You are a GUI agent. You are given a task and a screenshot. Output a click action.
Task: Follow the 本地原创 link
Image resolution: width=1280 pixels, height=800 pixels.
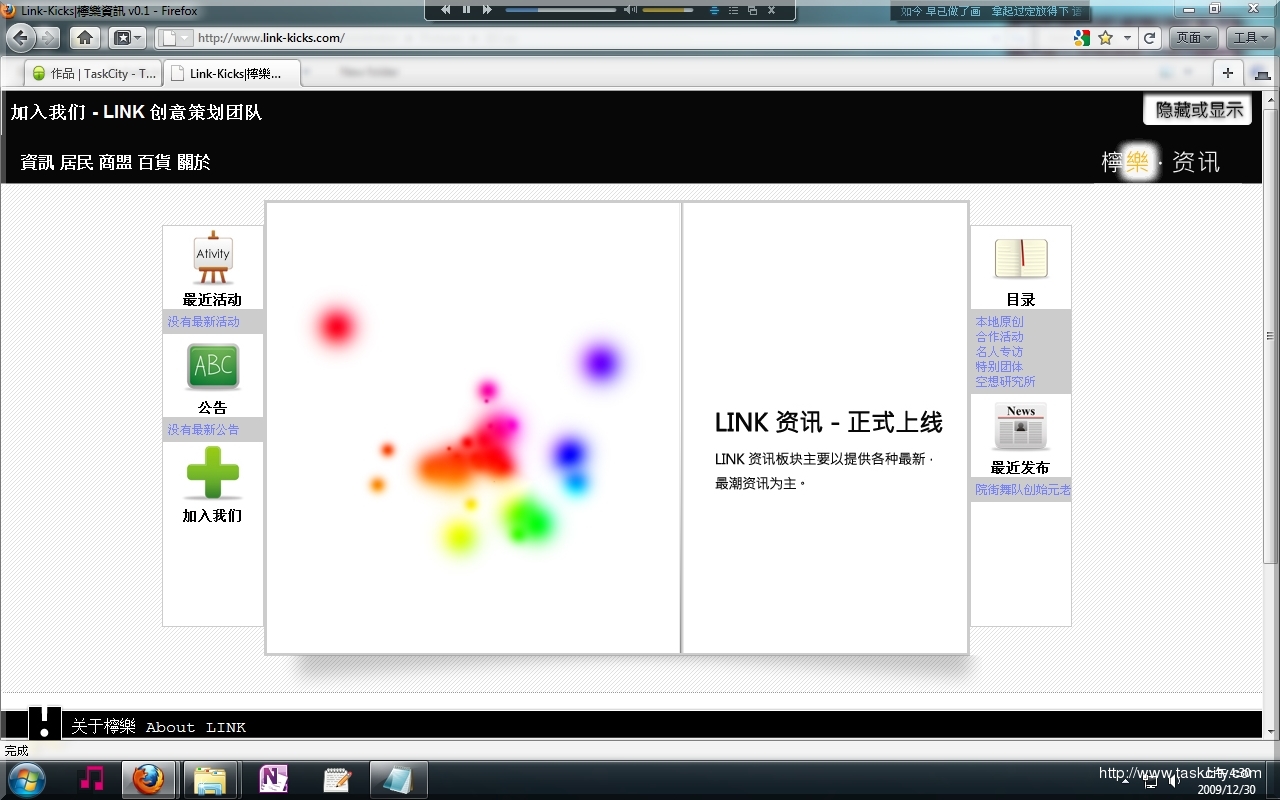(997, 322)
